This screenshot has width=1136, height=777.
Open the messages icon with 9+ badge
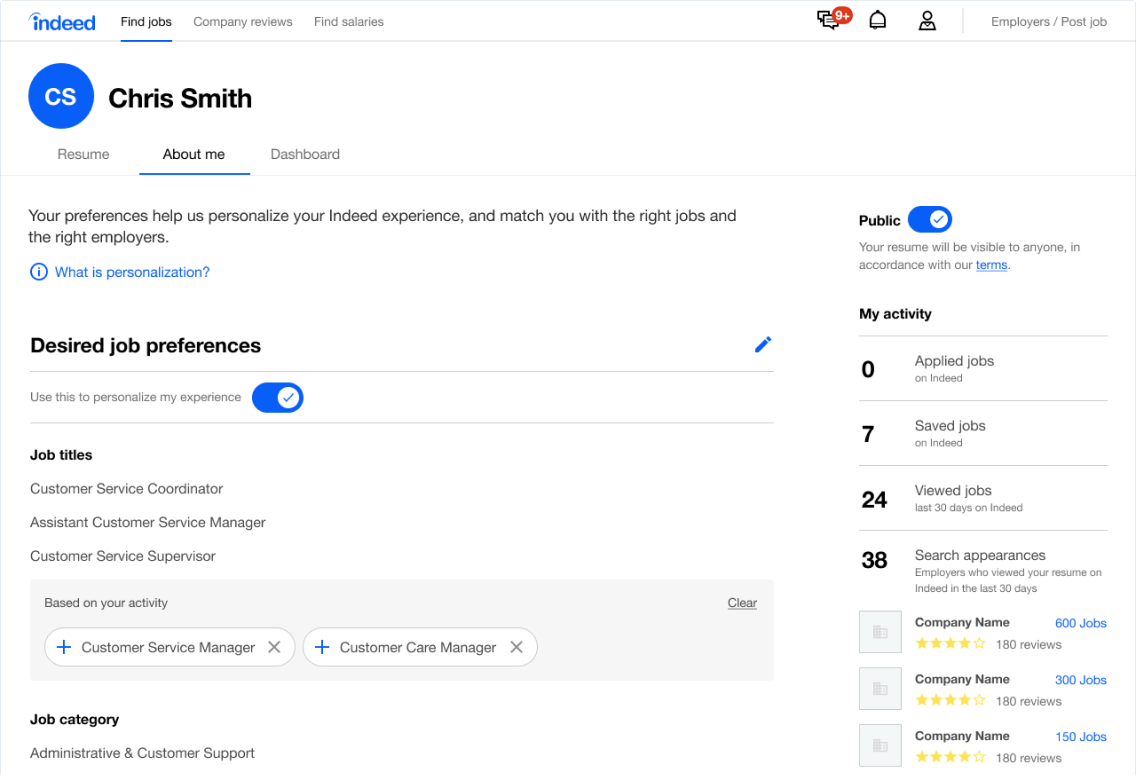click(x=829, y=21)
